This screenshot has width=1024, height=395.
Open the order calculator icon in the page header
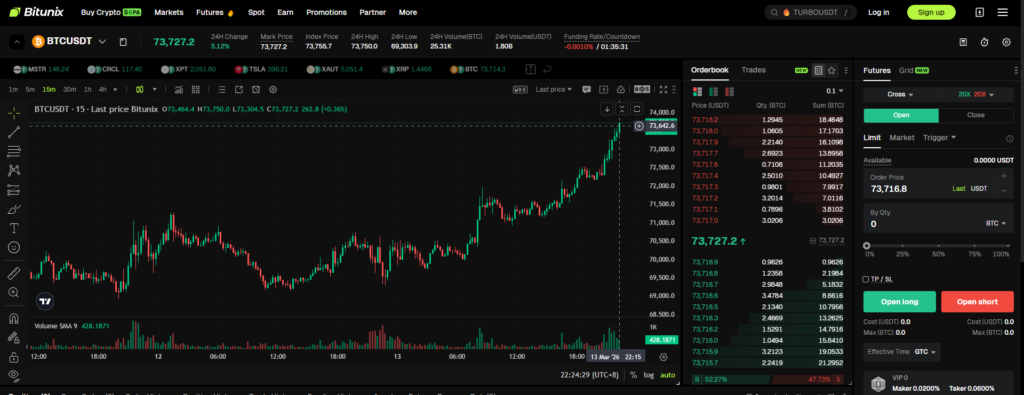click(x=963, y=42)
